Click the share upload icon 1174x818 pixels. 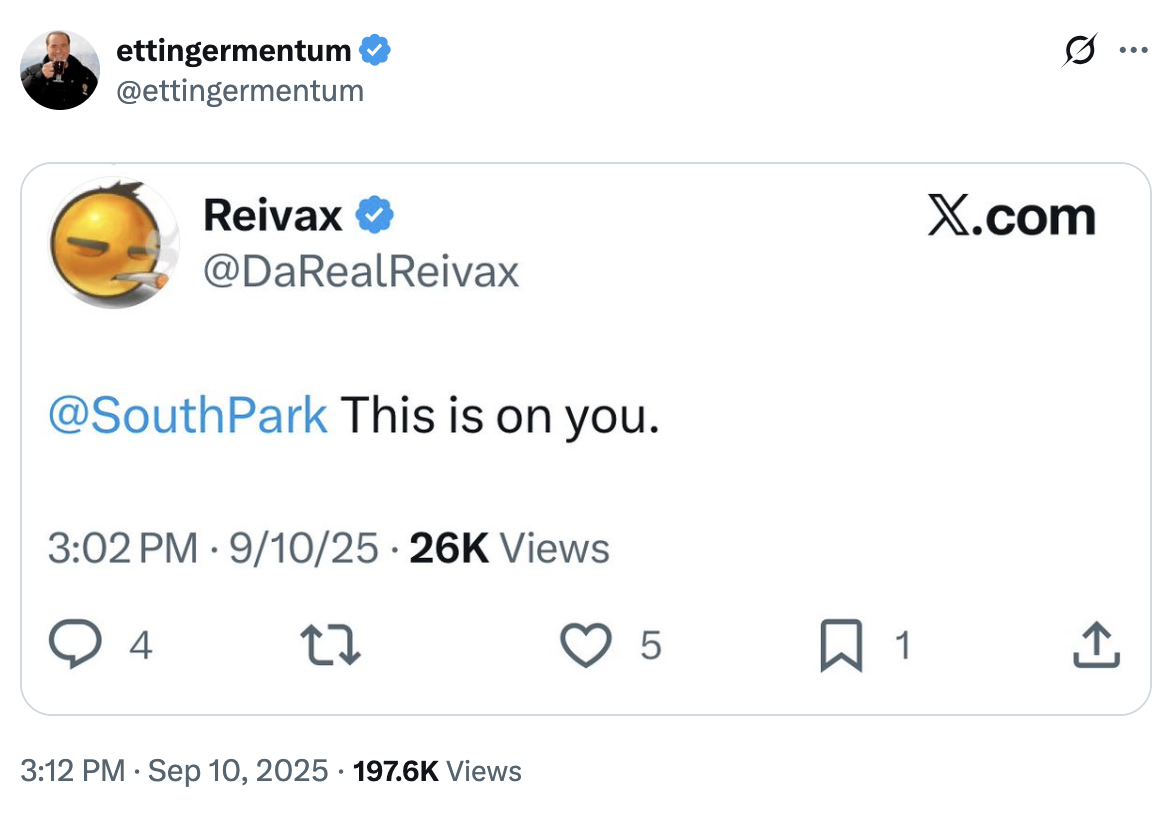(1096, 646)
